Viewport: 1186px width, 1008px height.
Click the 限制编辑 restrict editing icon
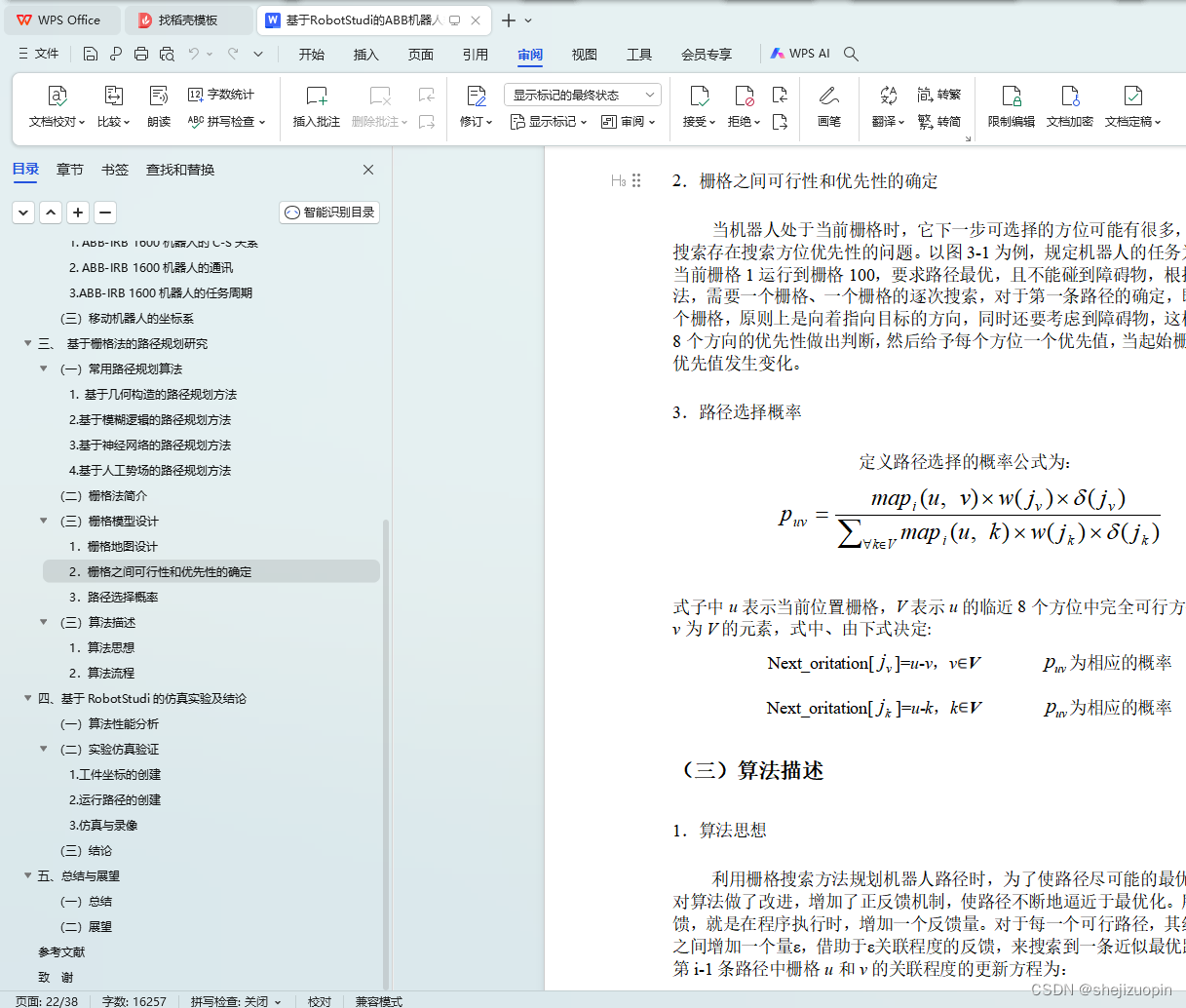pyautogui.click(x=1012, y=96)
